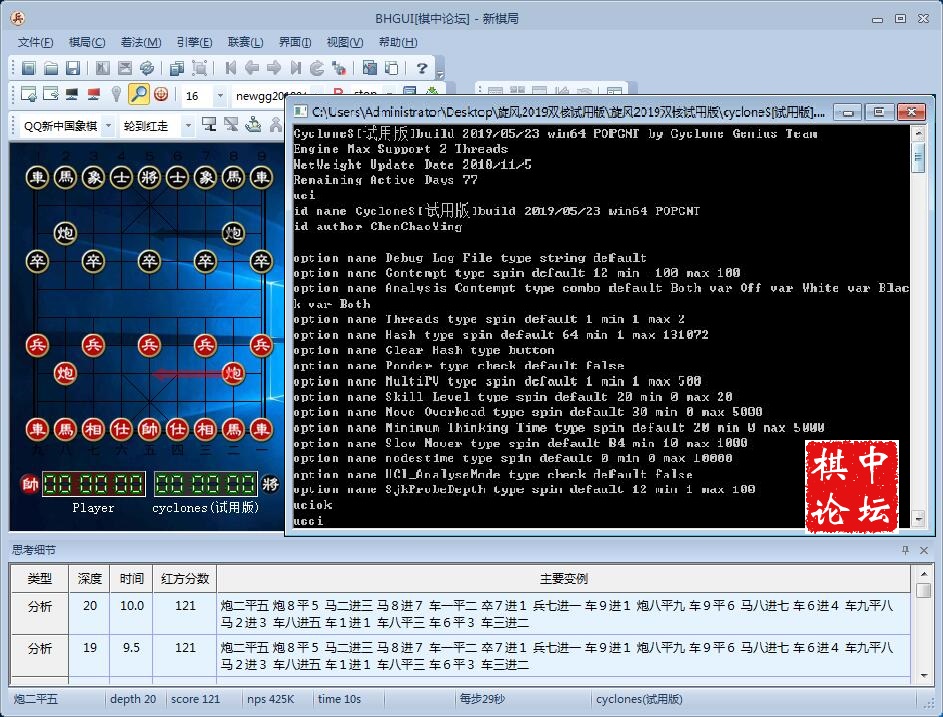Click the 深度 column header

tap(90, 579)
